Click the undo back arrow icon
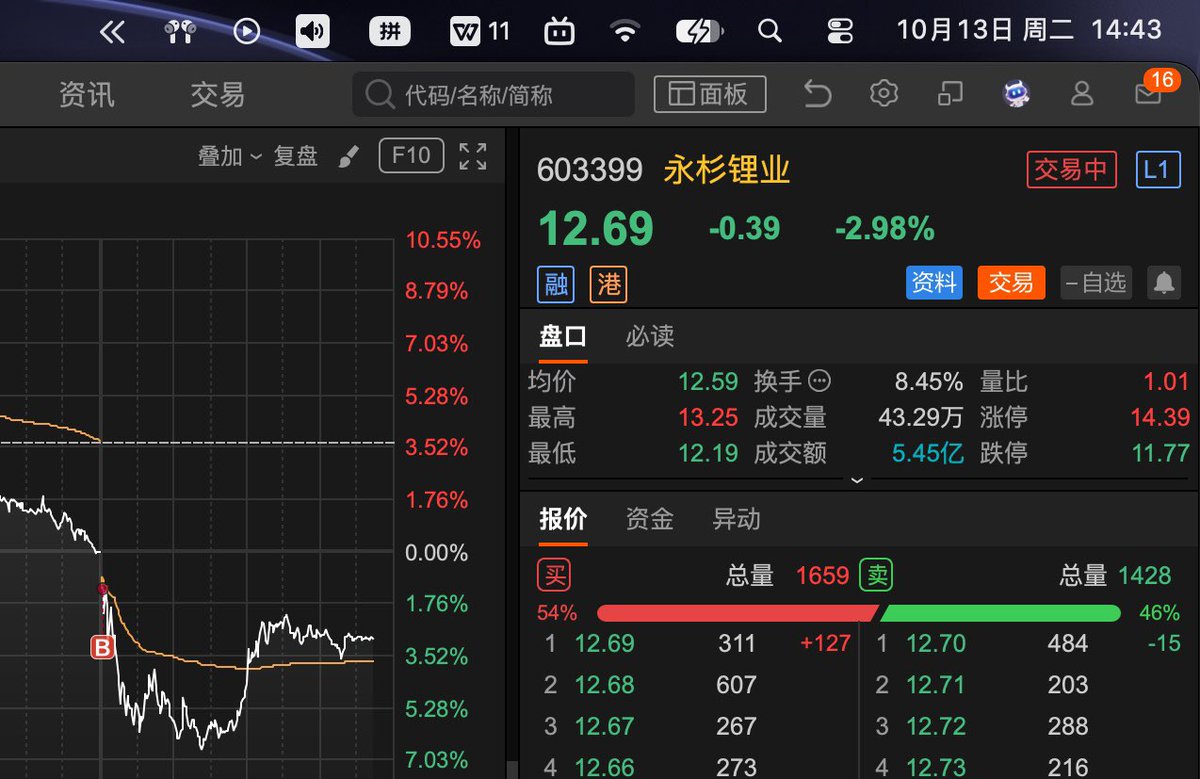This screenshot has height=779, width=1200. coord(818,94)
